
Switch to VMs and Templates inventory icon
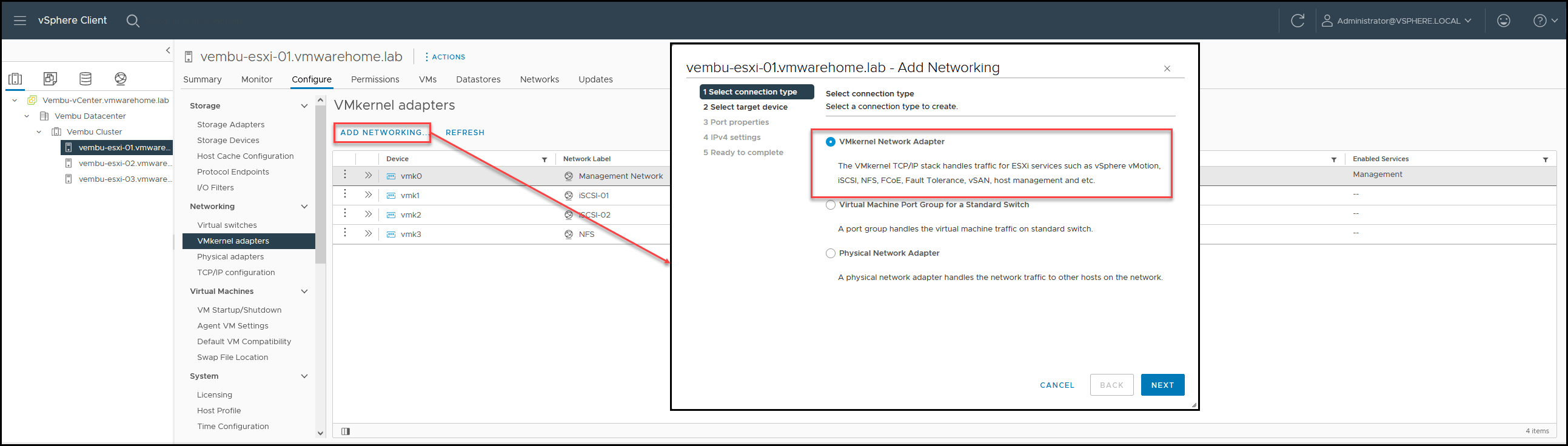coord(50,79)
